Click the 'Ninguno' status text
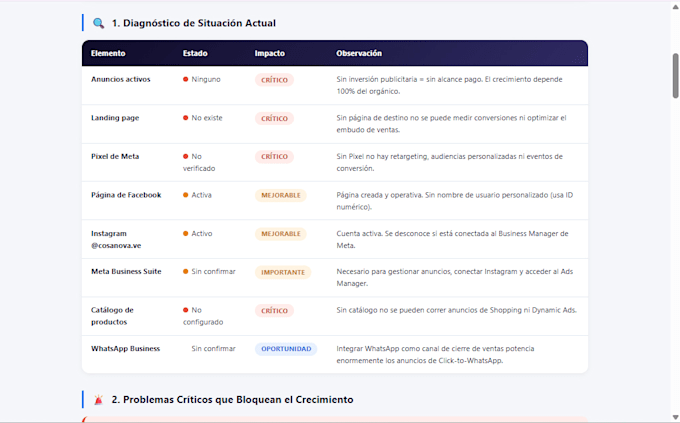680x423 pixels. point(206,79)
